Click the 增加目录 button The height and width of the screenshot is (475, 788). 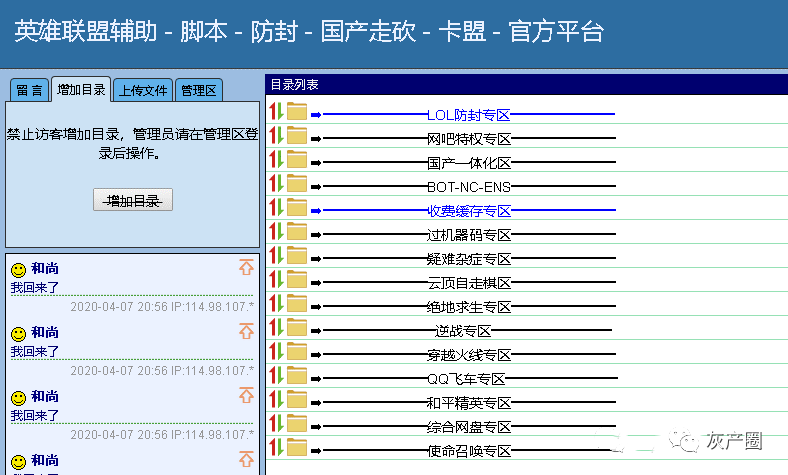[x=133, y=200]
